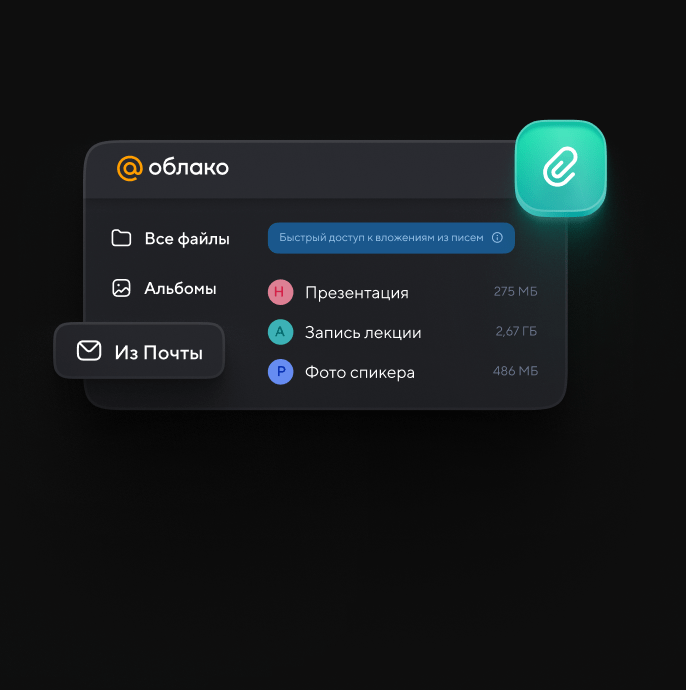Viewport: 686px width, 690px height.
Task: Select the Из Почты tab
Action: click(x=139, y=351)
